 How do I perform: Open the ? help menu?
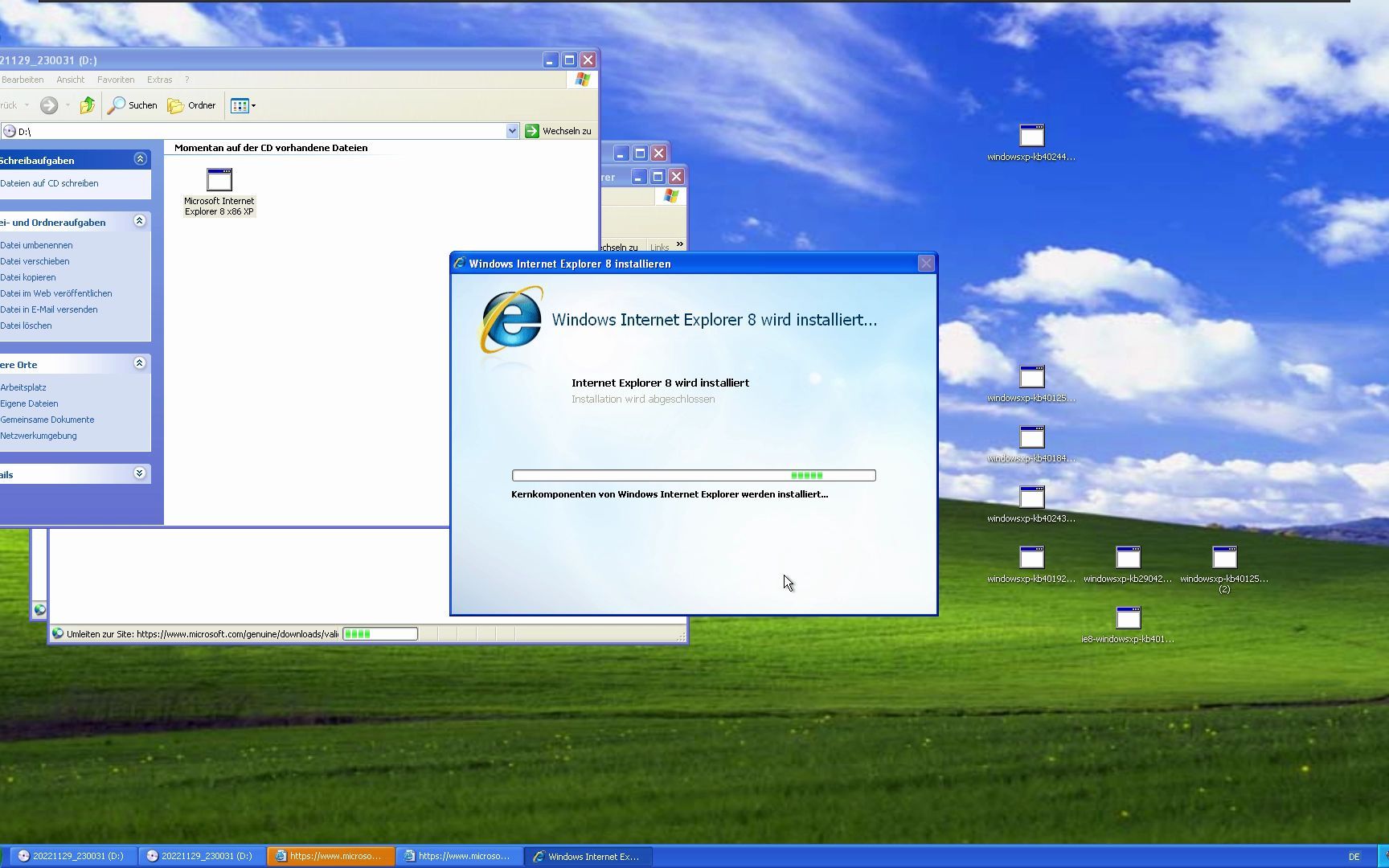186,80
